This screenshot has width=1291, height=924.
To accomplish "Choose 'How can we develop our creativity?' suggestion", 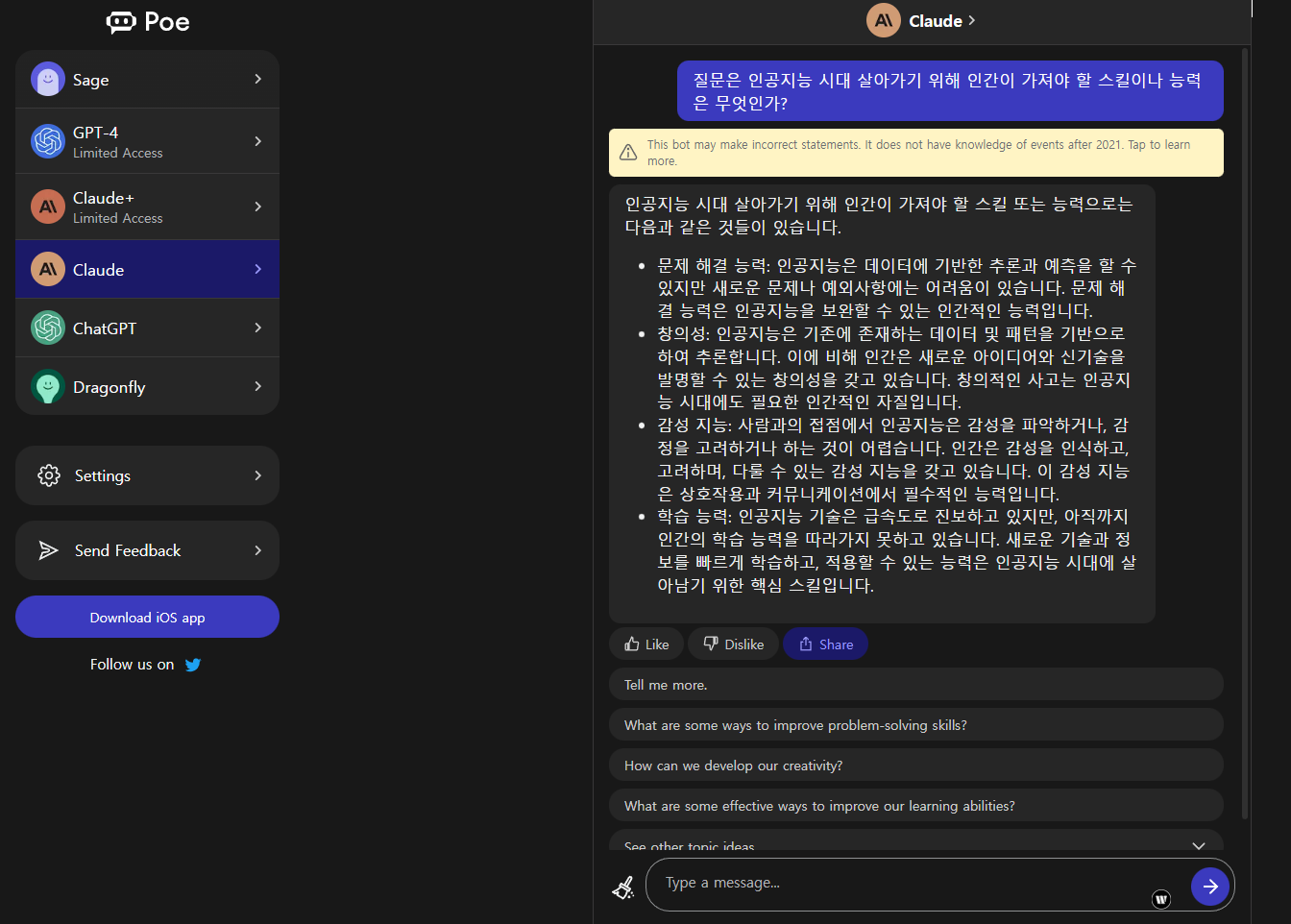I will (916, 765).
